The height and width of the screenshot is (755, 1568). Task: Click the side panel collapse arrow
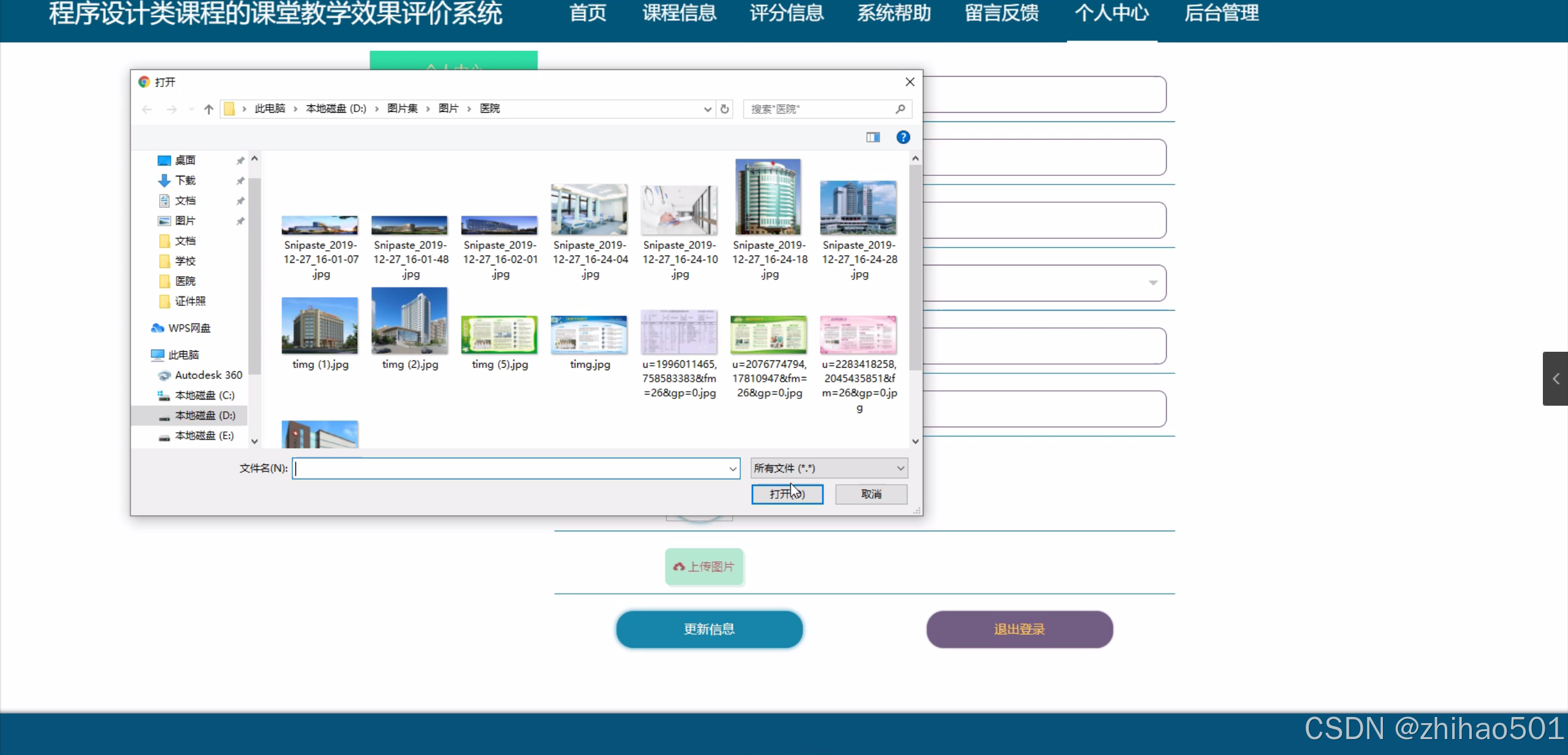[1555, 379]
